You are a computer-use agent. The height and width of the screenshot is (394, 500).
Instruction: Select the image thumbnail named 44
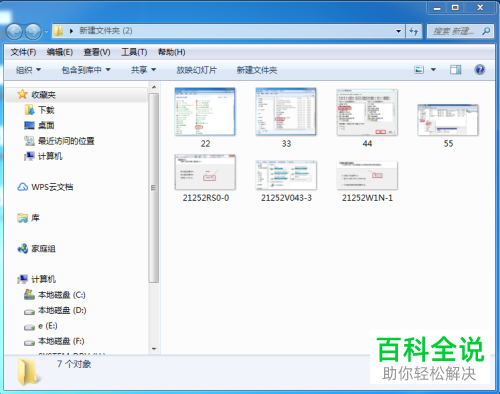tap(367, 113)
